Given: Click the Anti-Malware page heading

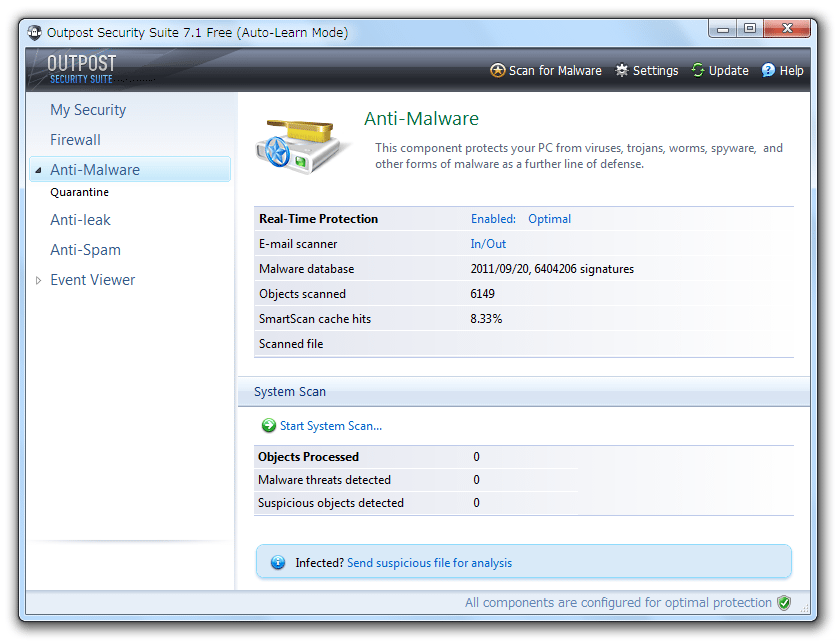Looking at the screenshot, I should pyautogui.click(x=422, y=118).
